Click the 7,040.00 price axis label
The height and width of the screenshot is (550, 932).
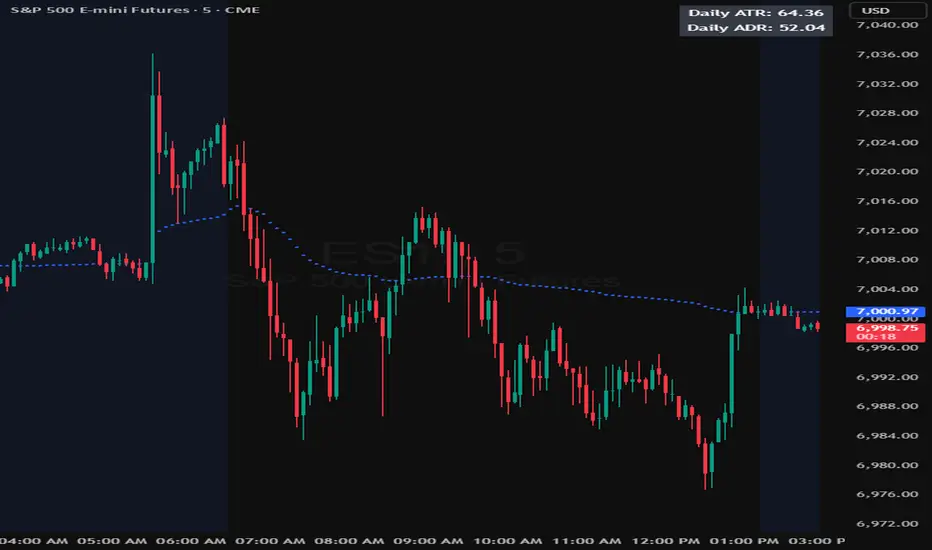click(887, 24)
